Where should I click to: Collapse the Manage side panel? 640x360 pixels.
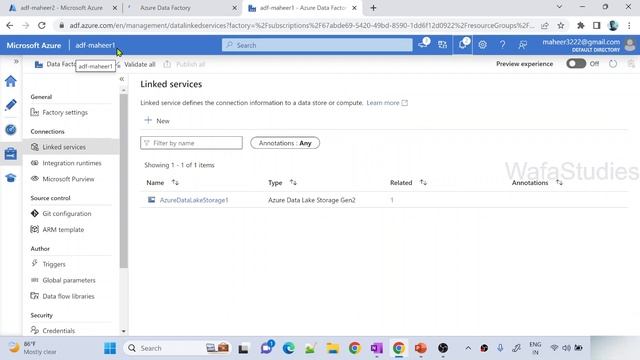pos(122,79)
